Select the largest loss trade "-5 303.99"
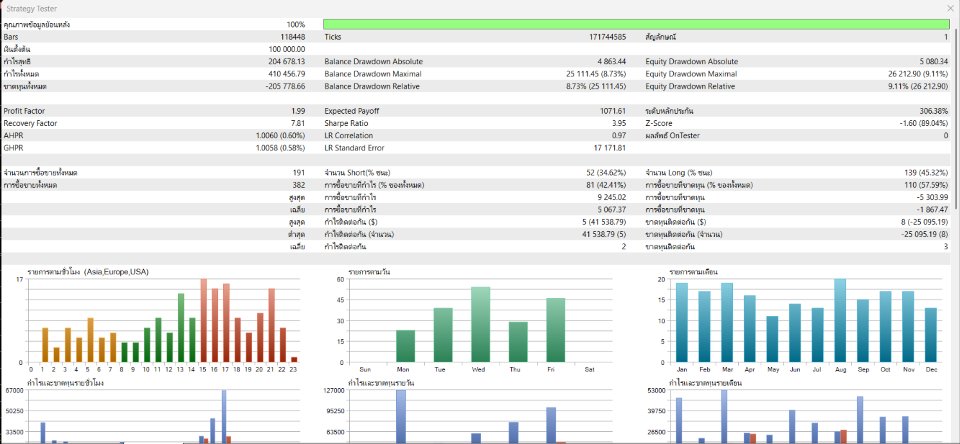This screenshot has width=960, height=444. coord(933,197)
